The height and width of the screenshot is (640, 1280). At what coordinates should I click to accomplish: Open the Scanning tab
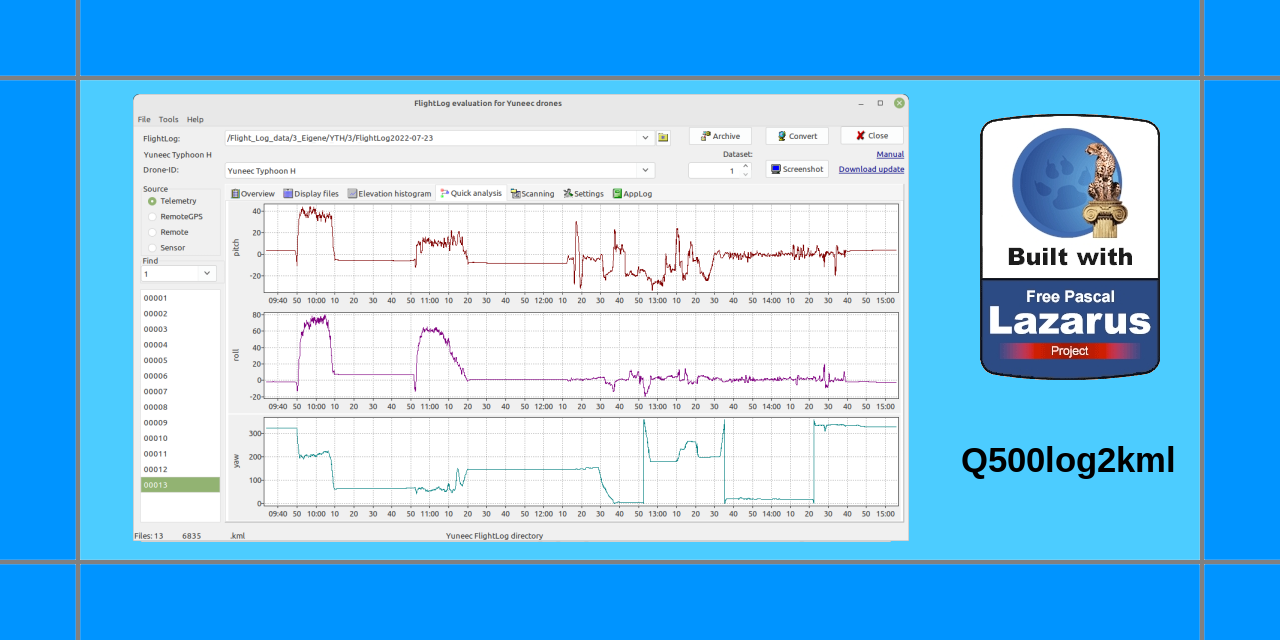coord(532,194)
